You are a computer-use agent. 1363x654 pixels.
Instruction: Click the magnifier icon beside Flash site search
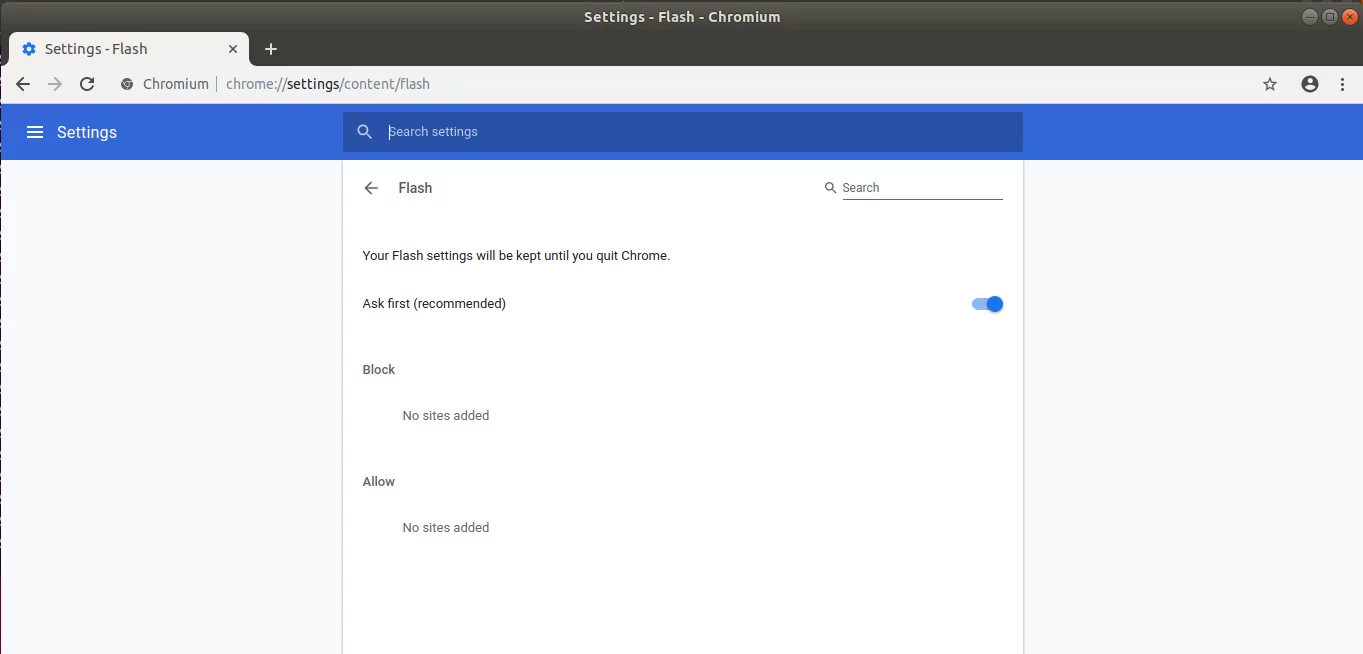830,187
